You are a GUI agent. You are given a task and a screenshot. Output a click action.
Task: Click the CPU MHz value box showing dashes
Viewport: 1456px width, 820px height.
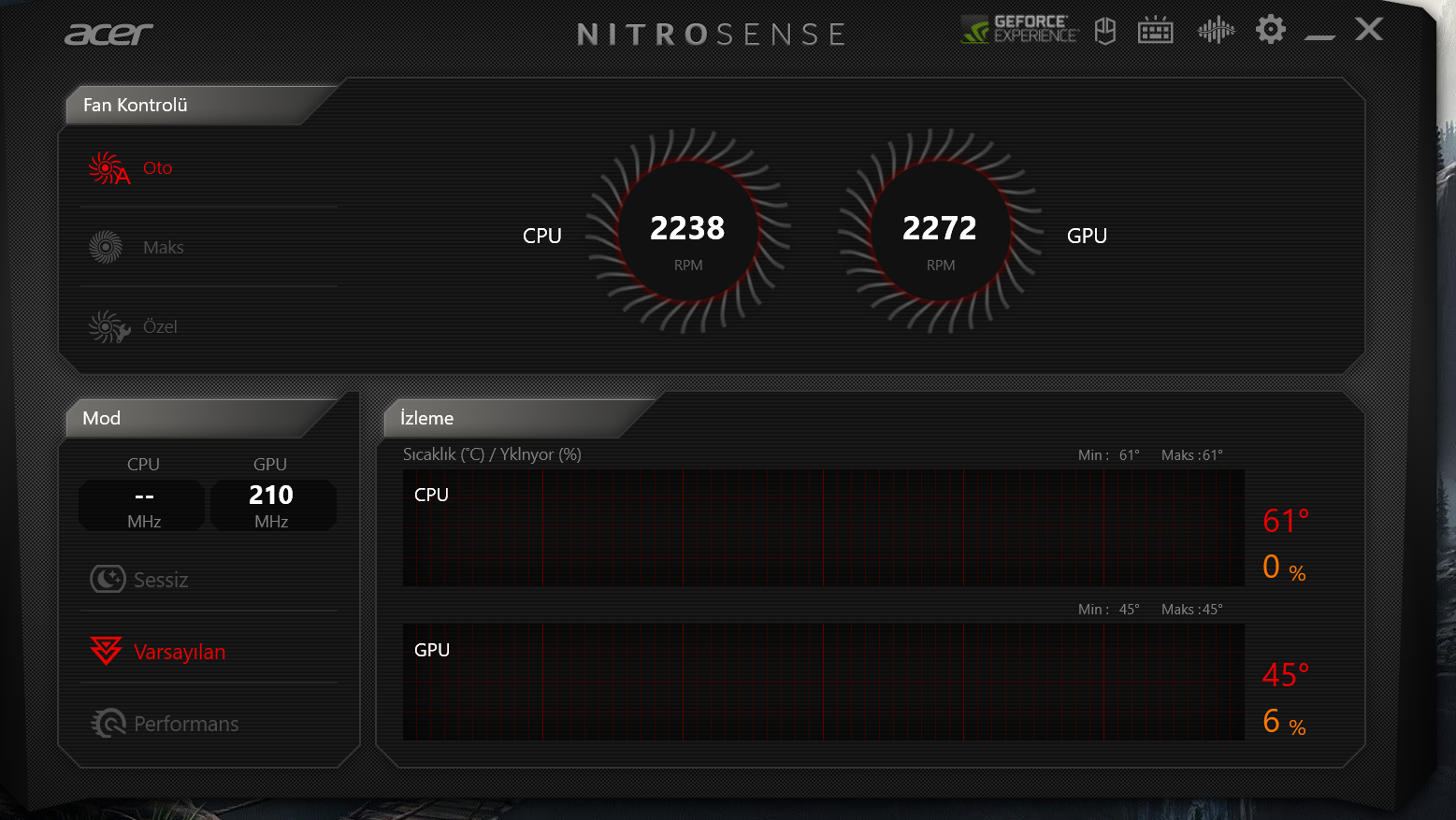[142, 505]
